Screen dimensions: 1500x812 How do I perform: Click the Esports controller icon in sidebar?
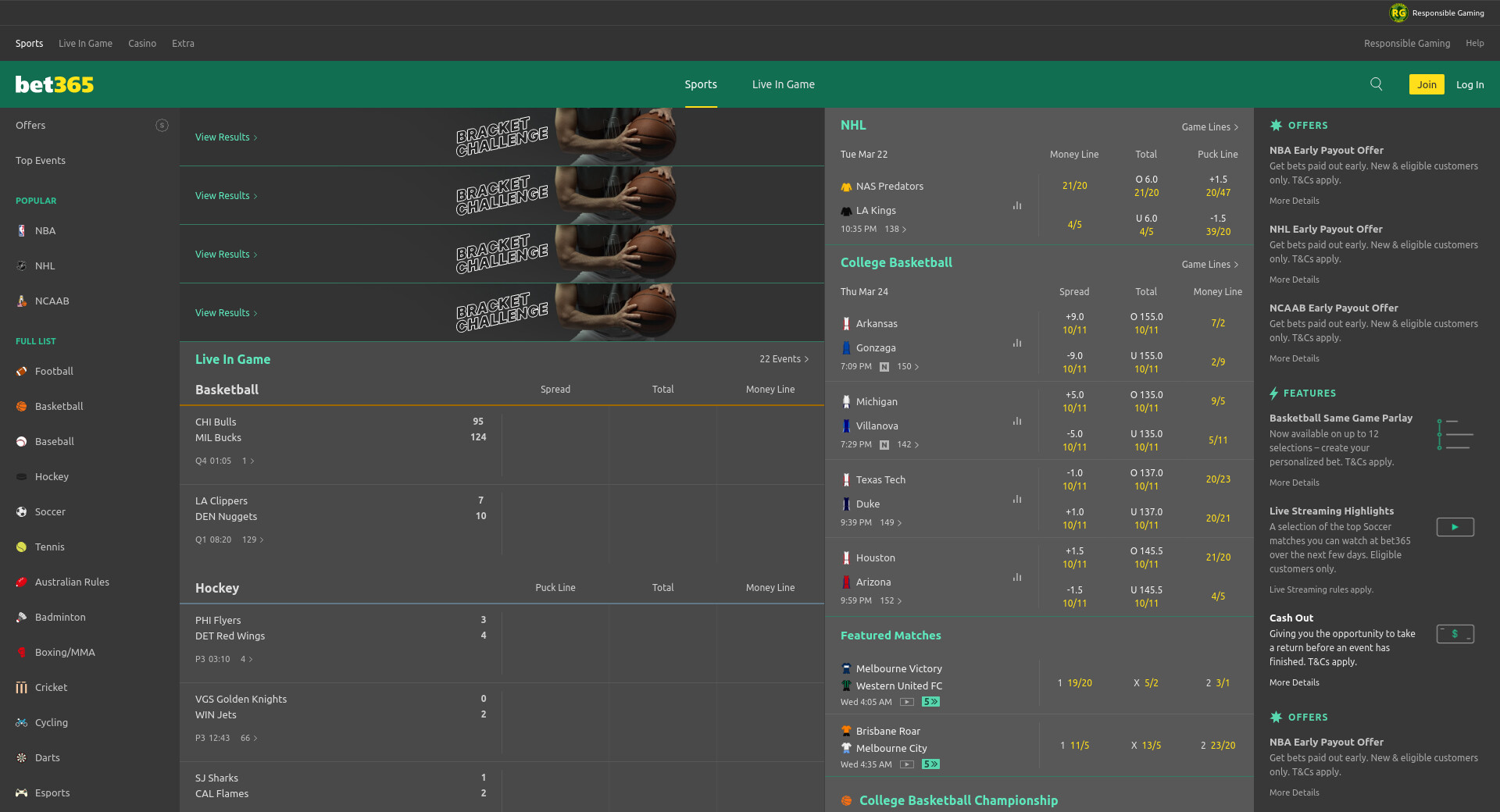(x=21, y=792)
